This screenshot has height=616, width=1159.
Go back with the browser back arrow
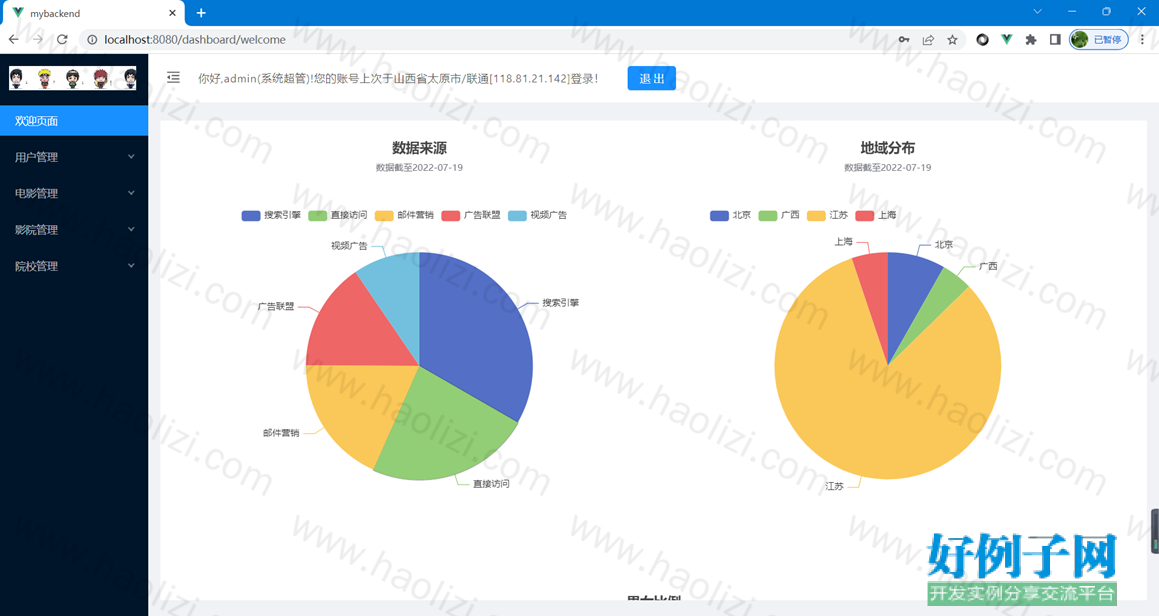(14, 40)
